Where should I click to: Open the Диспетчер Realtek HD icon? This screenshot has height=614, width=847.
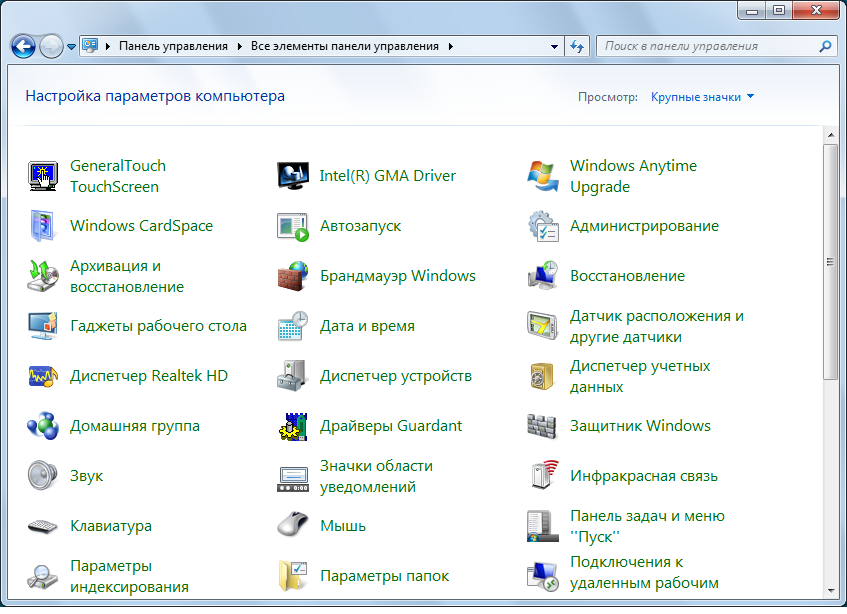pos(43,376)
